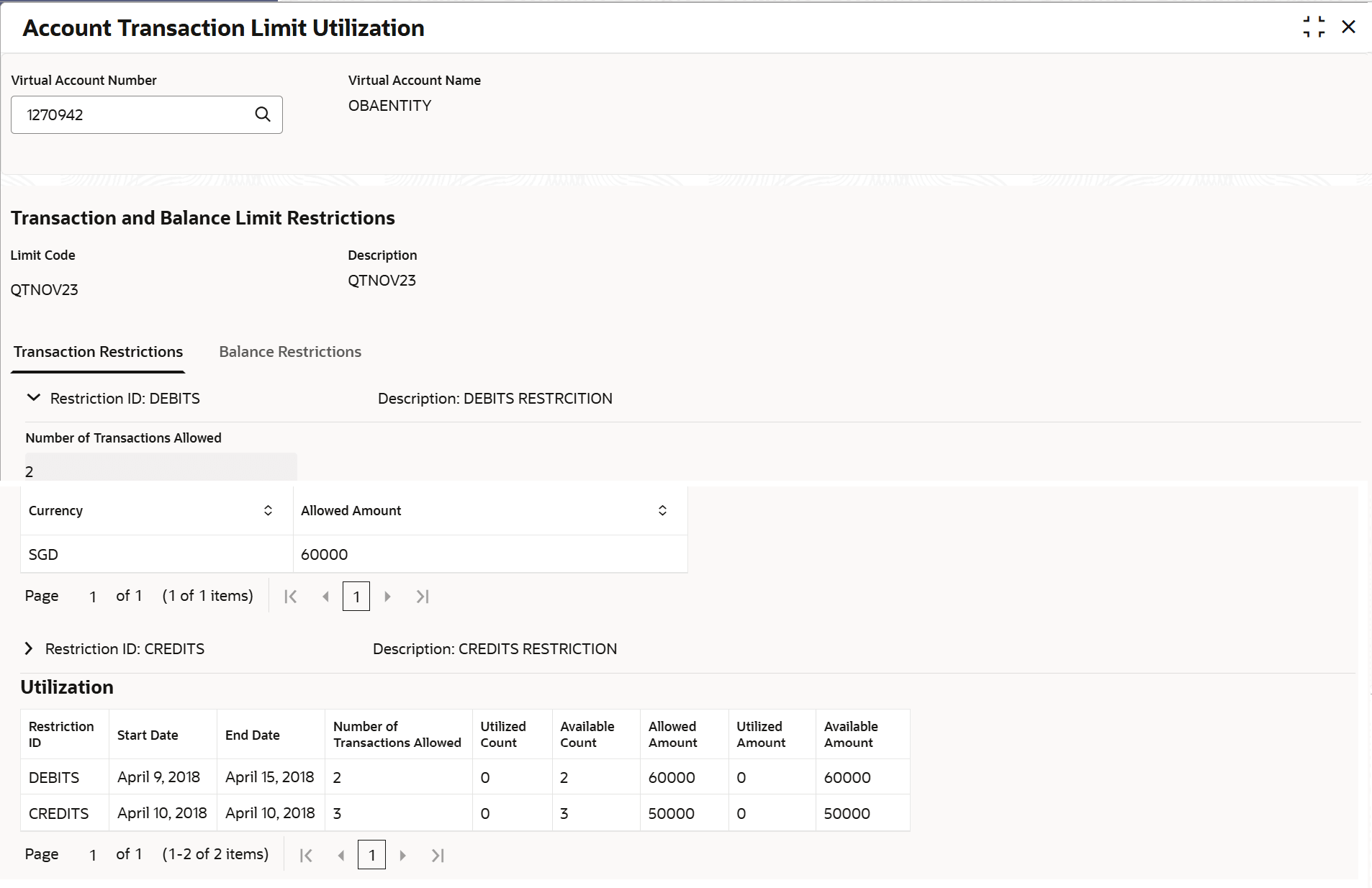
Task: Click the Number of Transactions Allowed field
Action: click(x=161, y=467)
